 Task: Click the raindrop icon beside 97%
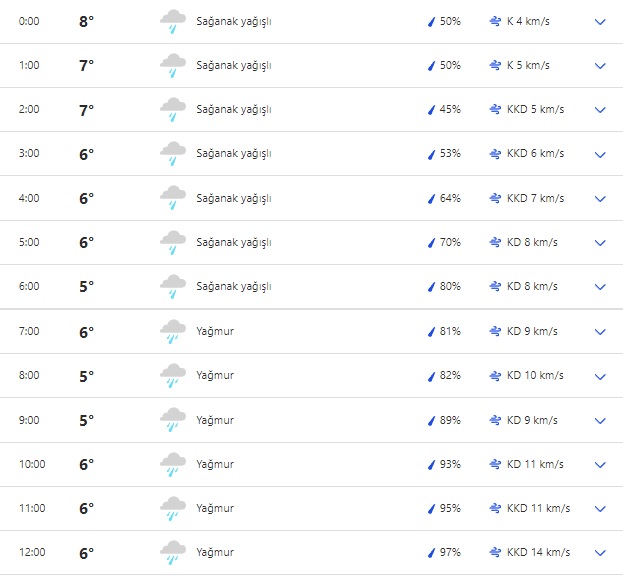pyautogui.click(x=432, y=552)
